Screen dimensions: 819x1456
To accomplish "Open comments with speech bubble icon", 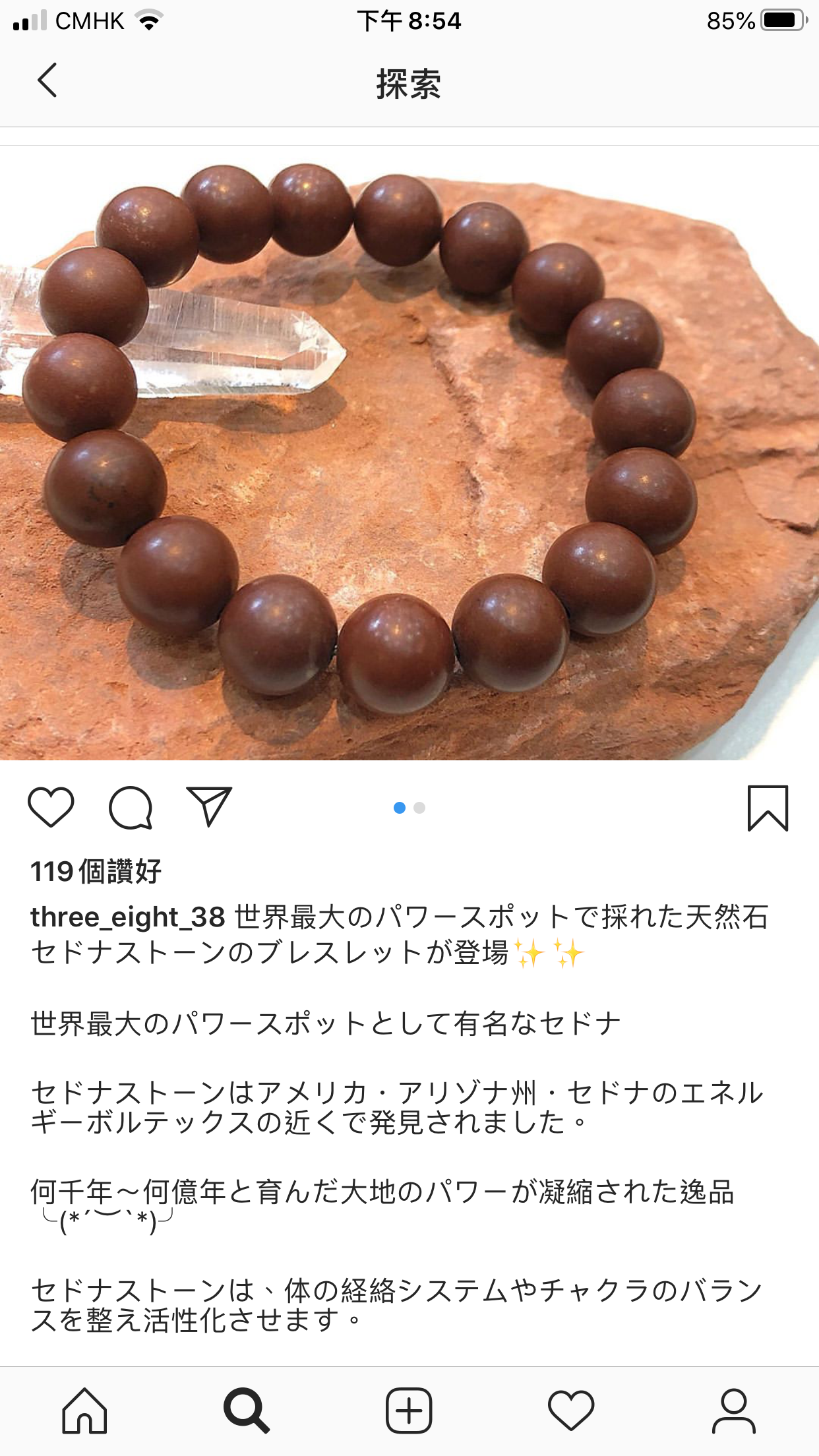I will (131, 807).
